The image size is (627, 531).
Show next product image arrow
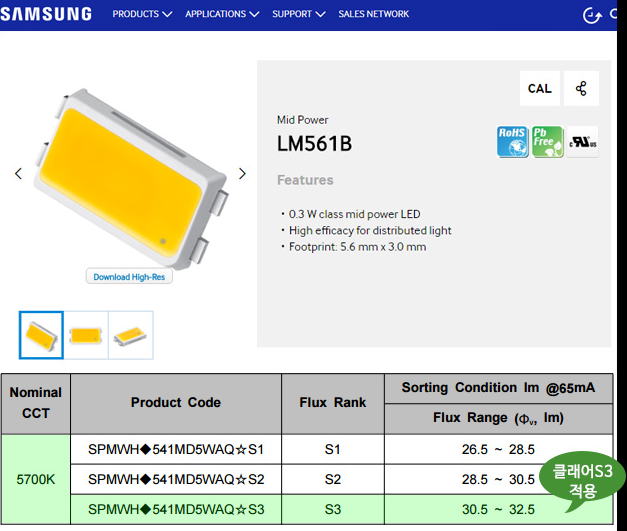tap(242, 174)
